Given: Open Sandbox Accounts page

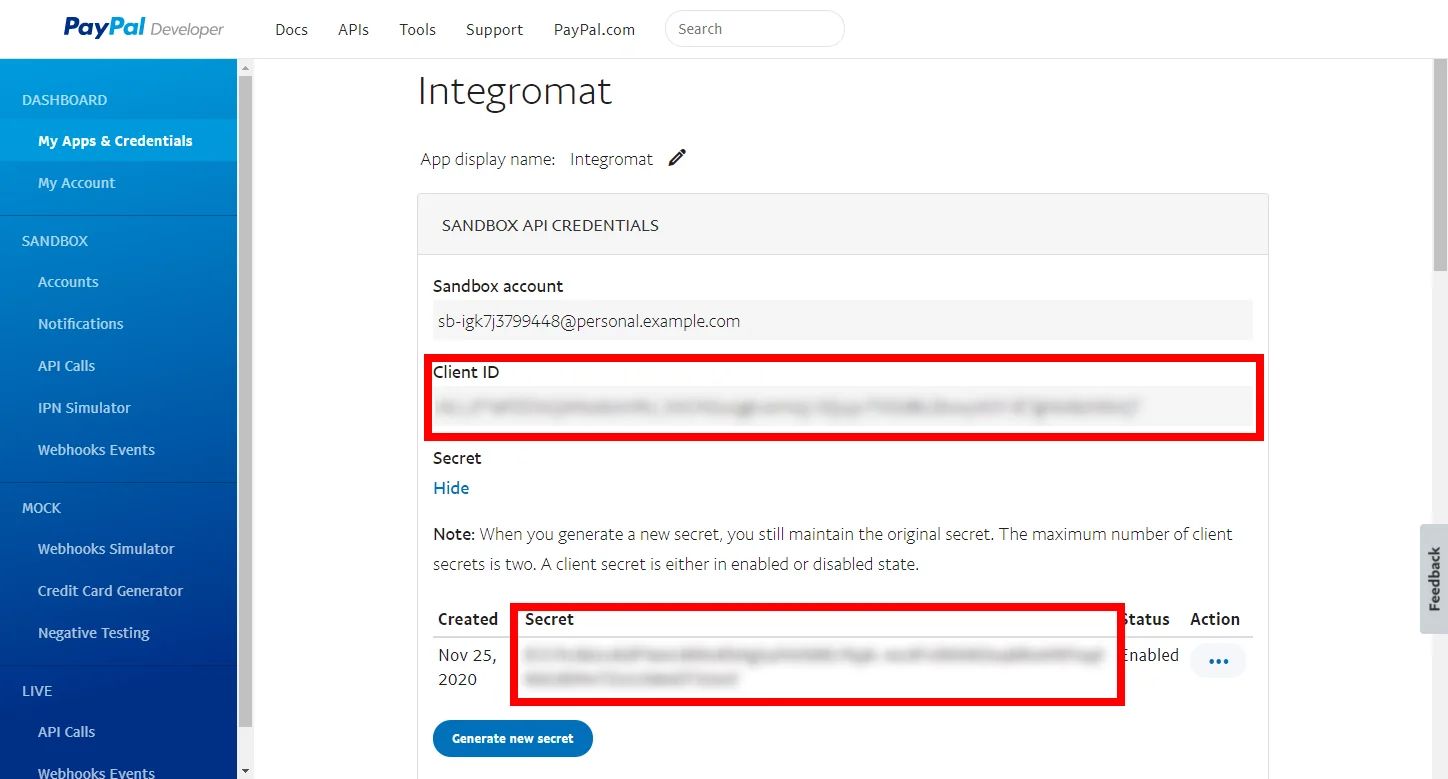Looking at the screenshot, I should (118, 282).
